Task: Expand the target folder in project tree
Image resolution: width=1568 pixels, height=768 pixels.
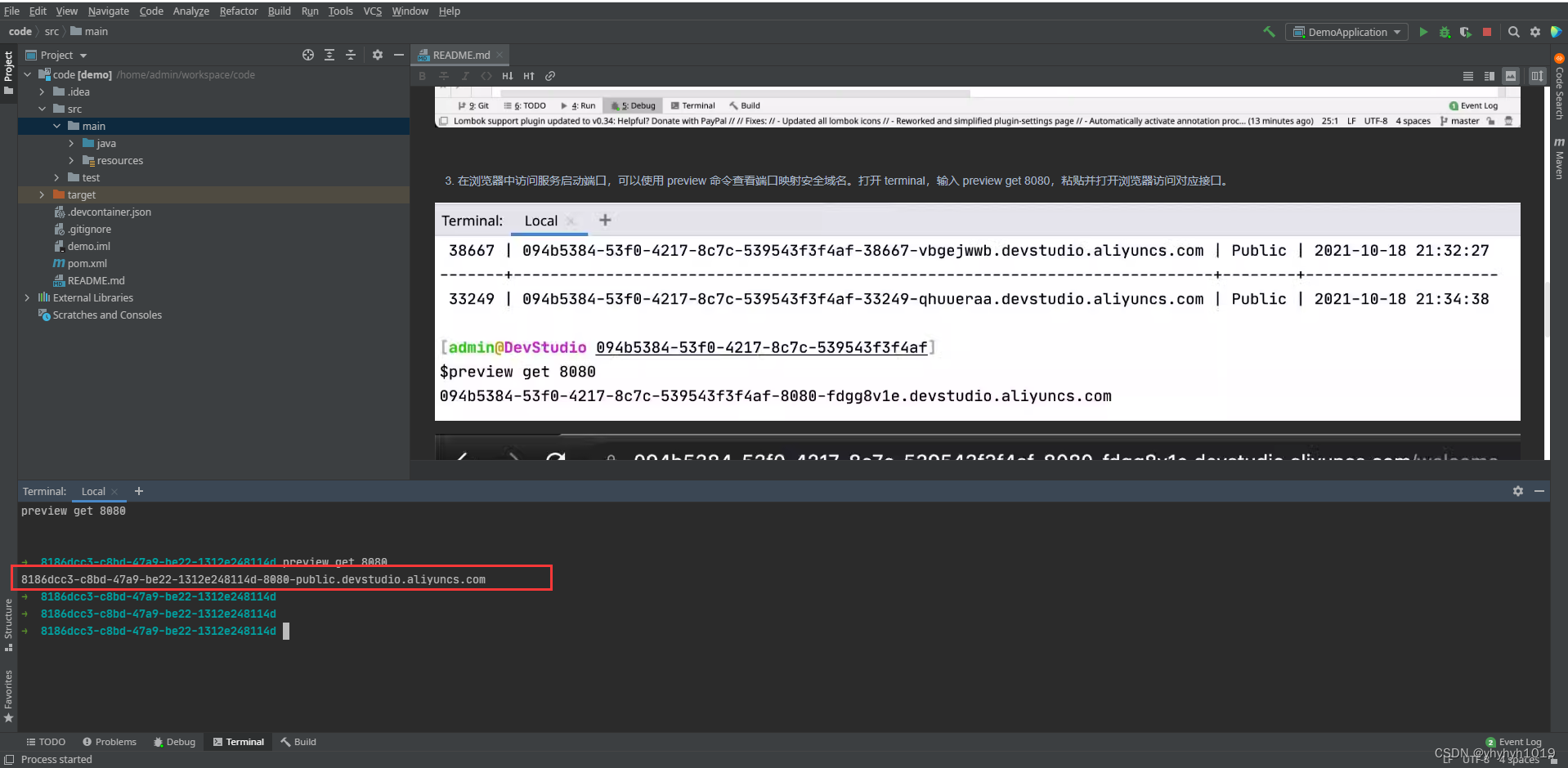Action: click(x=42, y=194)
